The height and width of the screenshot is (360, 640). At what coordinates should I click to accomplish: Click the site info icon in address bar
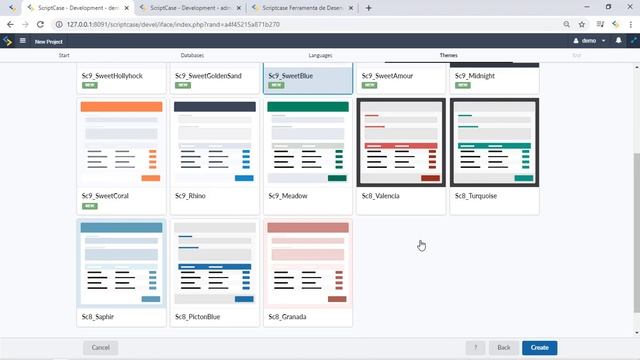pyautogui.click(x=59, y=24)
